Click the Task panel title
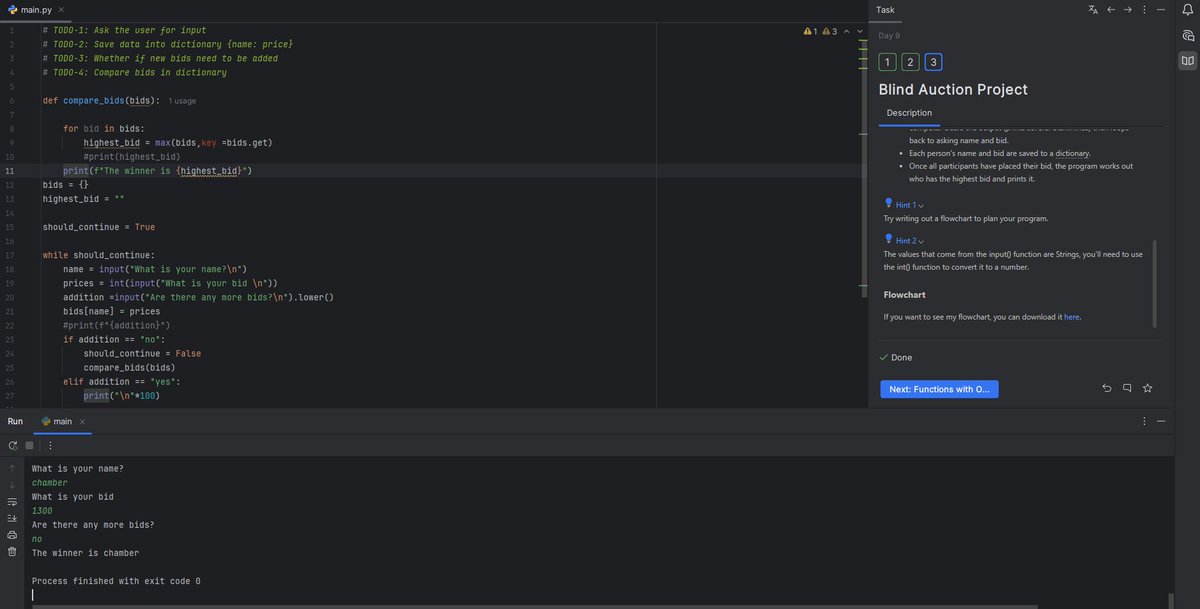This screenshot has height=609, width=1200. tap(885, 10)
